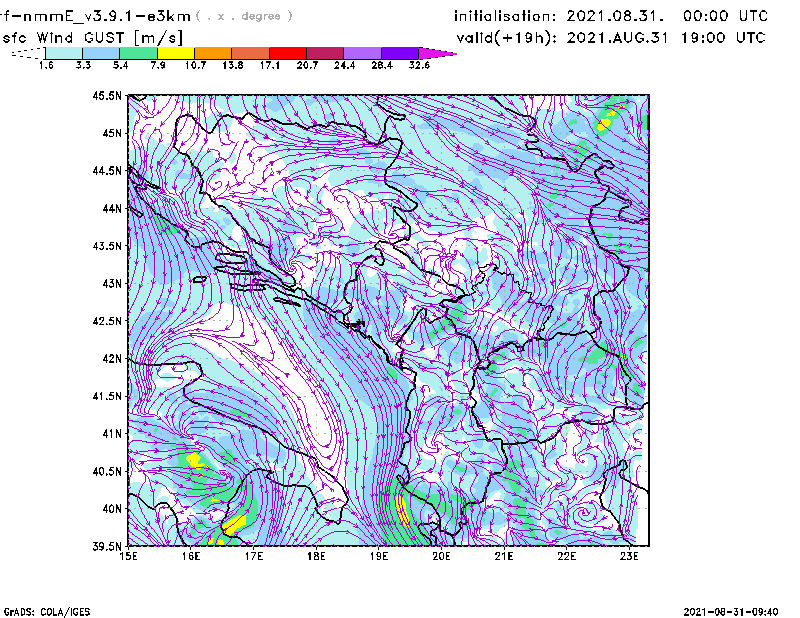Click the initialisation date 2021.08.31.

[615, 16]
